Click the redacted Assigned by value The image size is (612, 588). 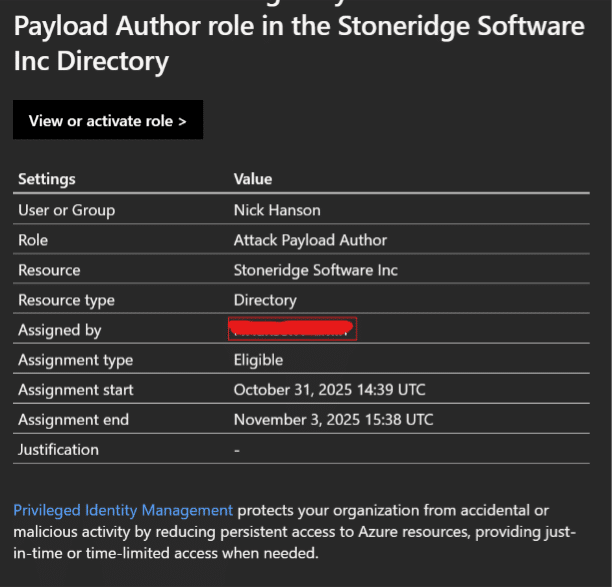click(x=293, y=329)
